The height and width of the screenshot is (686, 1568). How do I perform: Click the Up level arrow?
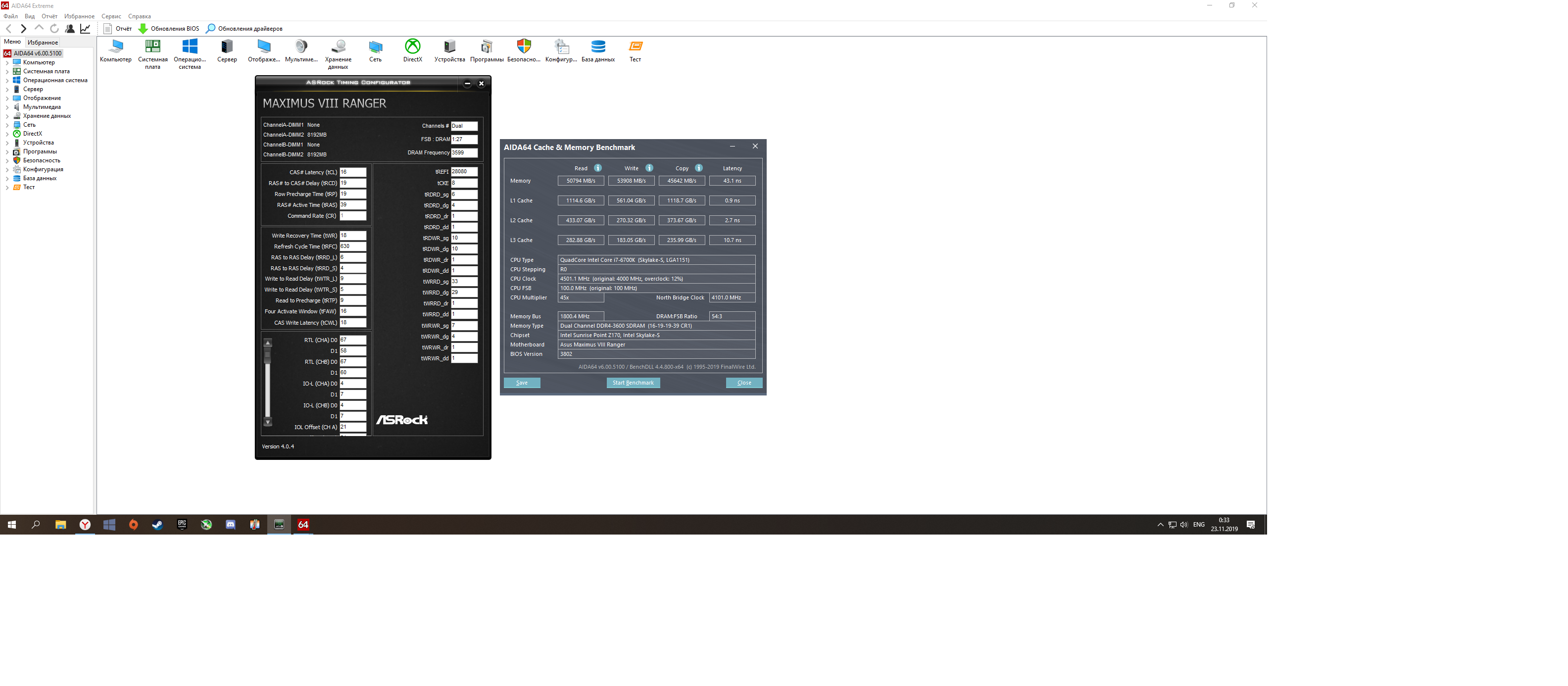(39, 28)
